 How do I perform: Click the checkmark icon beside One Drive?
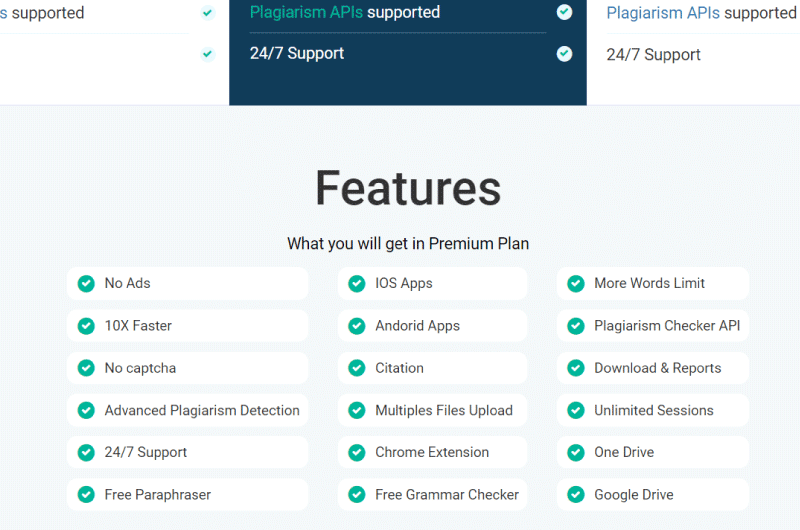(x=576, y=452)
